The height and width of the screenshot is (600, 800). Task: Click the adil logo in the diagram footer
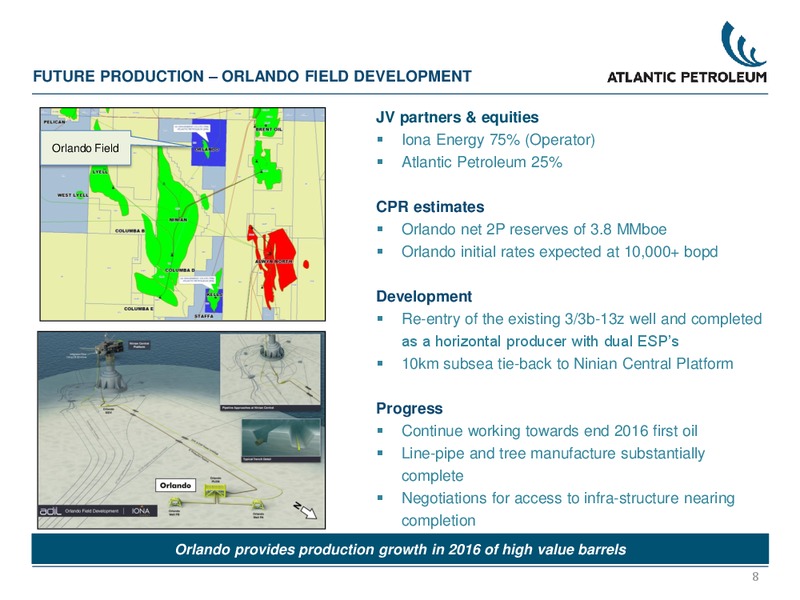(x=51, y=511)
